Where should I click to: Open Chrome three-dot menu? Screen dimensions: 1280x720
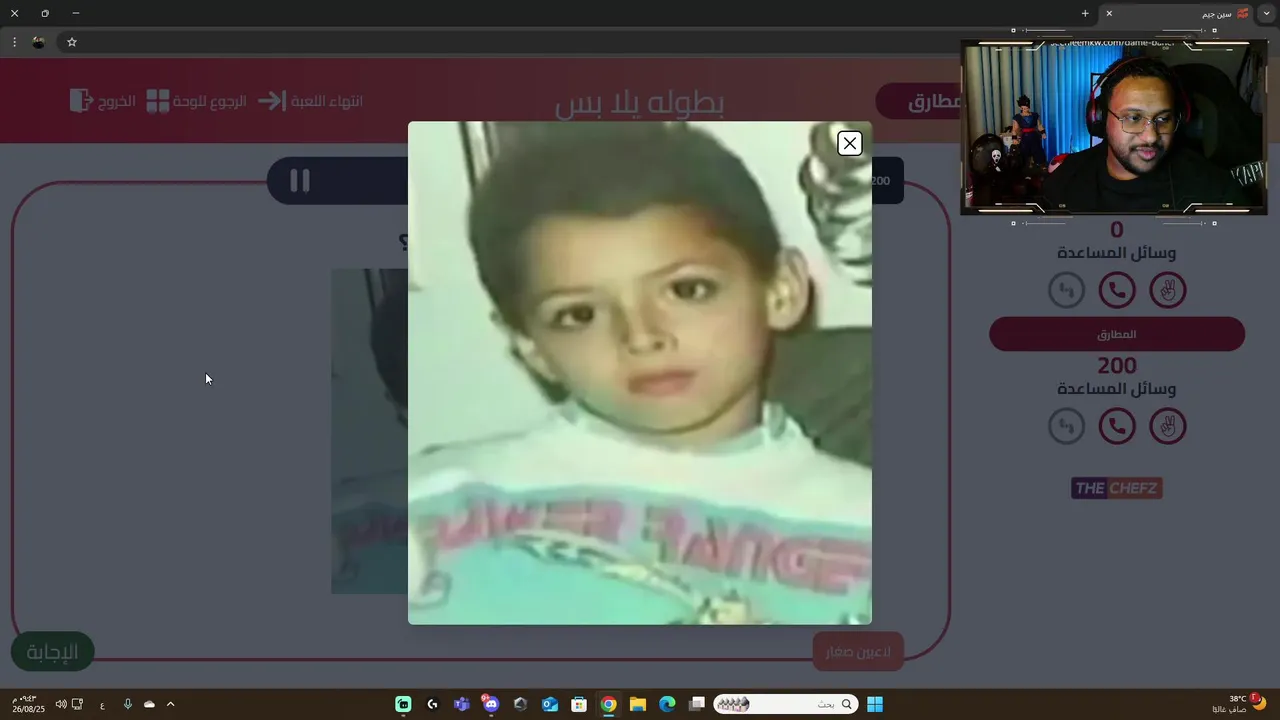14,42
